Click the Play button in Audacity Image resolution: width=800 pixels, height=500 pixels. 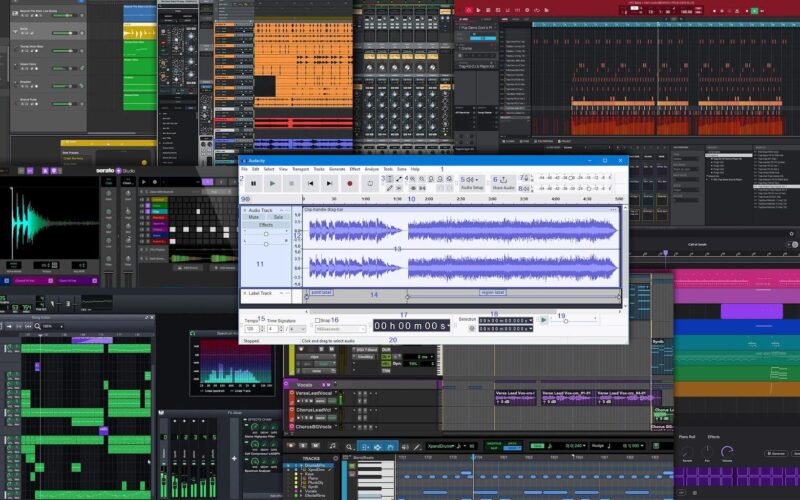(x=272, y=184)
